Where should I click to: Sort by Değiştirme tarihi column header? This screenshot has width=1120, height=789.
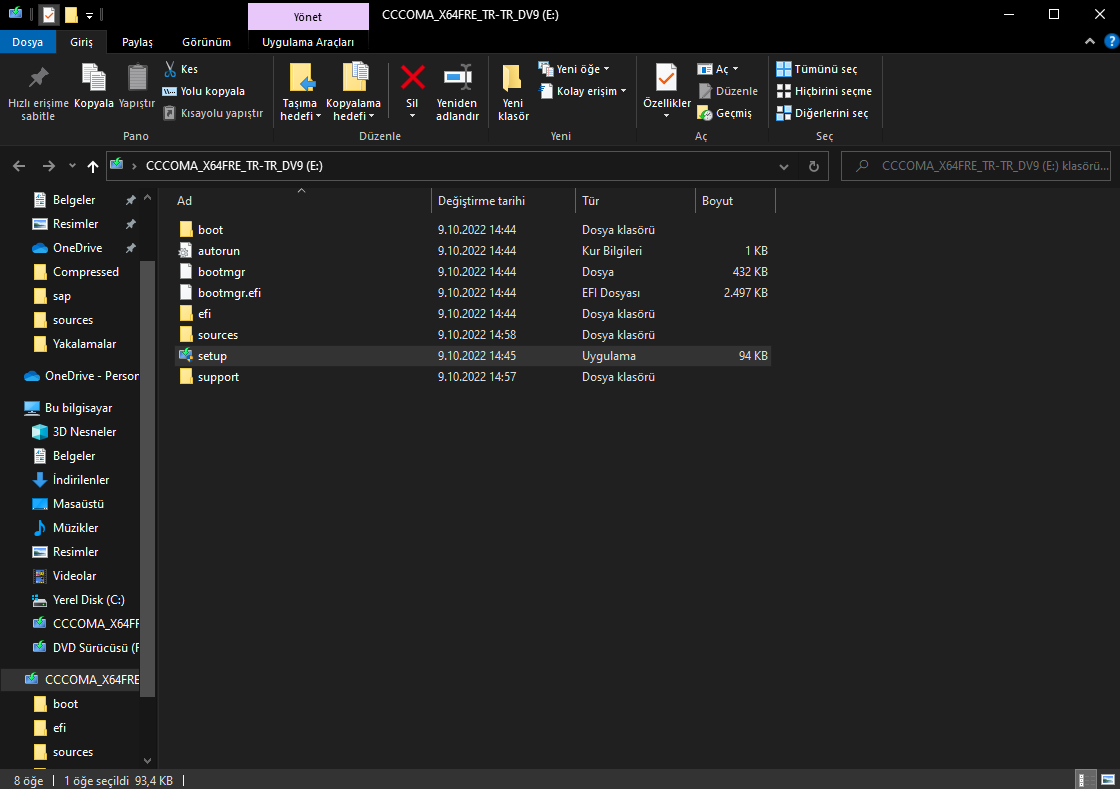[x=503, y=201]
